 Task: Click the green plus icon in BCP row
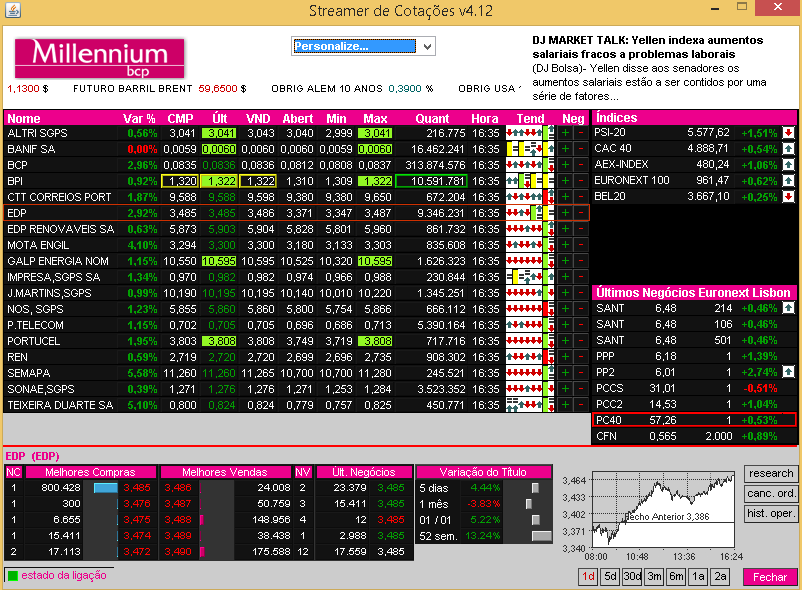[565, 165]
